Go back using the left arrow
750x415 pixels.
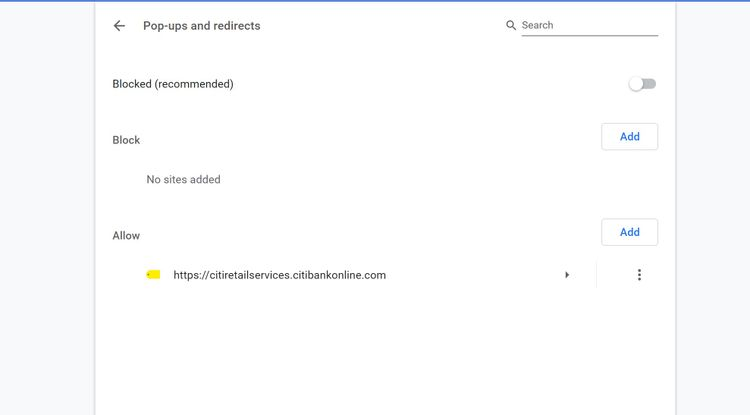pyautogui.click(x=119, y=26)
